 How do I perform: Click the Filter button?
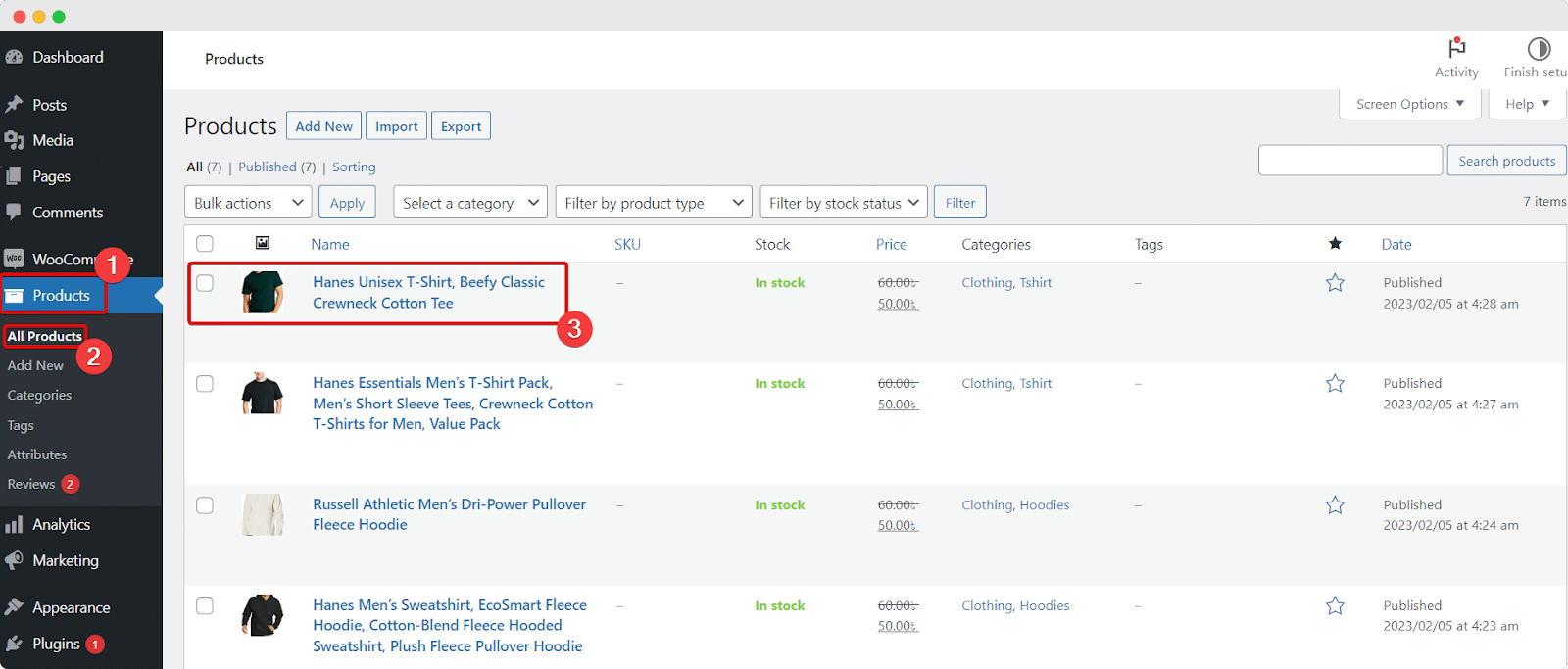pyautogui.click(x=960, y=203)
